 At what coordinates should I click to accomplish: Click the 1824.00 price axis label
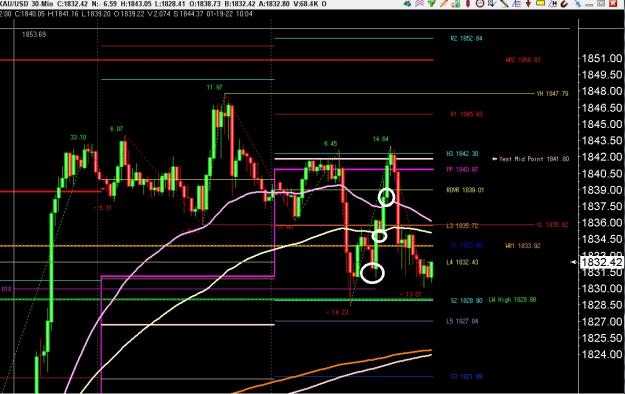[602, 354]
